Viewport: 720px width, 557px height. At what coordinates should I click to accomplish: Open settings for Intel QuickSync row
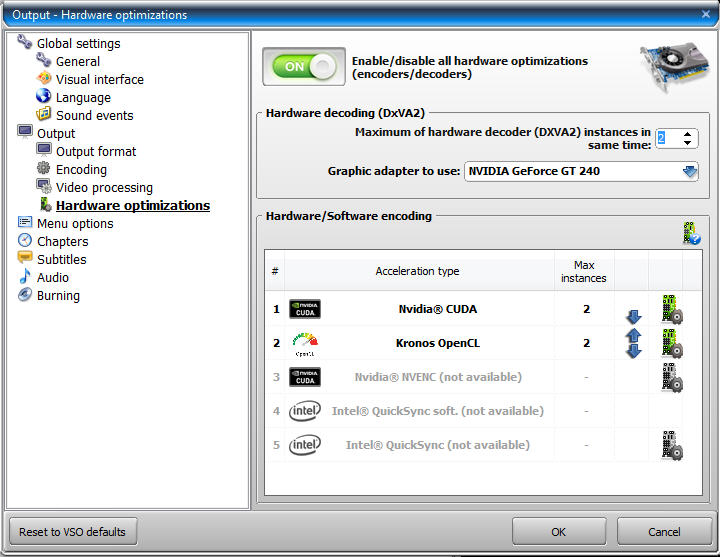point(672,445)
